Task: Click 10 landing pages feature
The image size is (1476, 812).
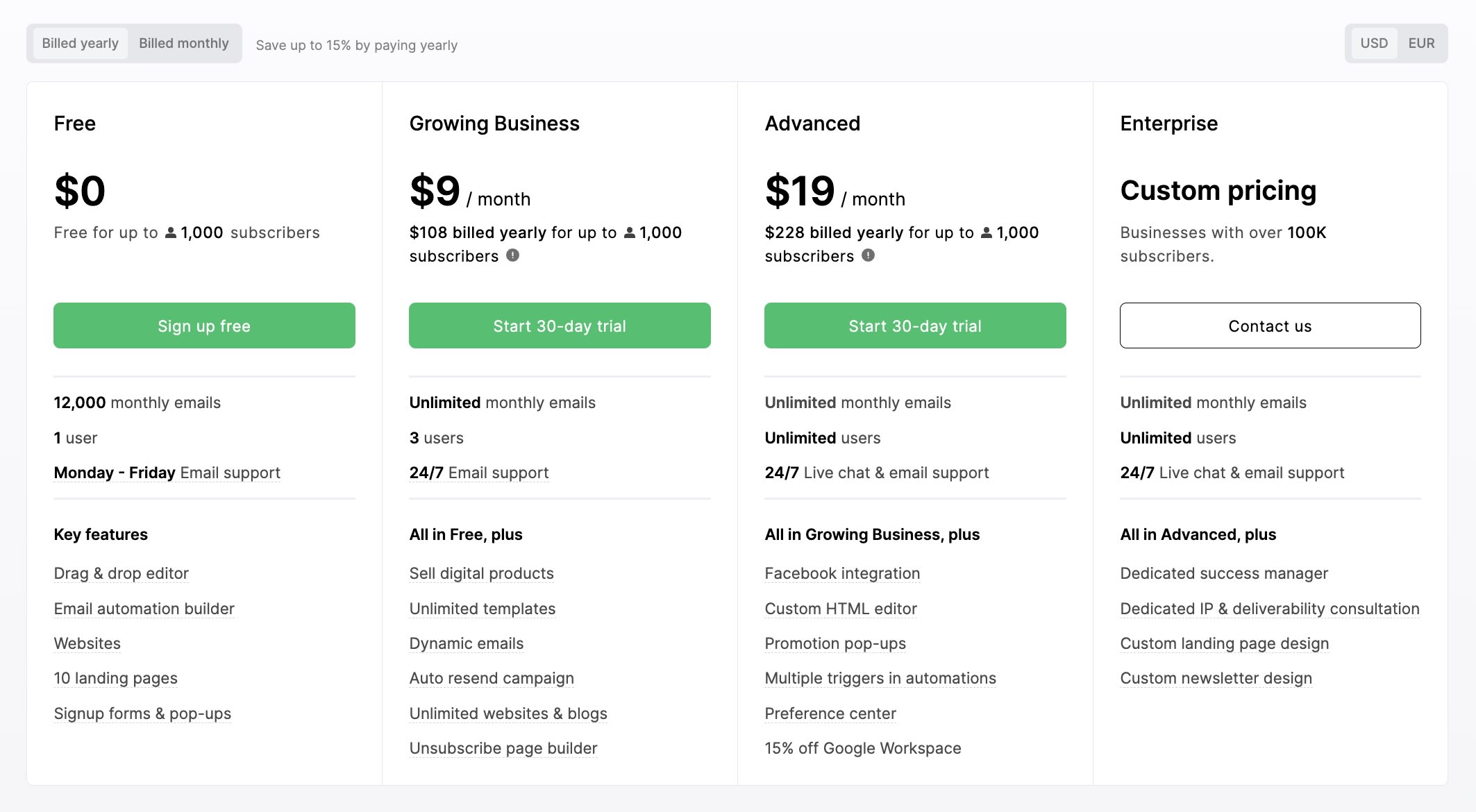Action: pos(116,678)
